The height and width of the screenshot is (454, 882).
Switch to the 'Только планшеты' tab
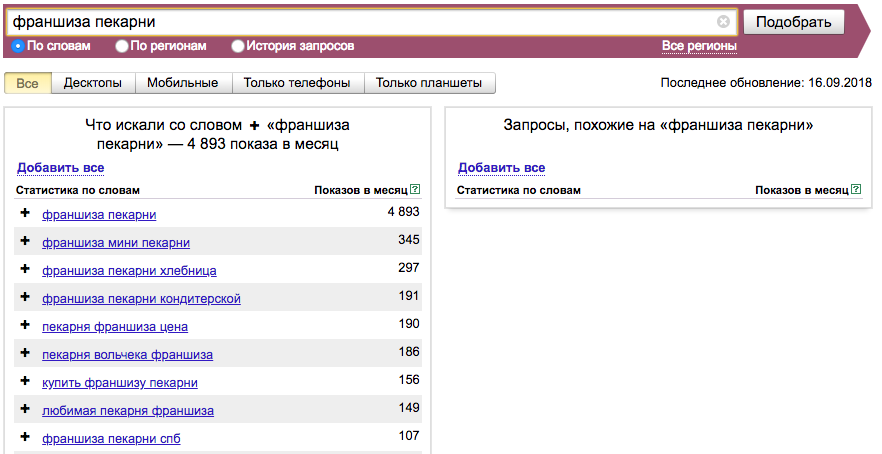tap(429, 83)
